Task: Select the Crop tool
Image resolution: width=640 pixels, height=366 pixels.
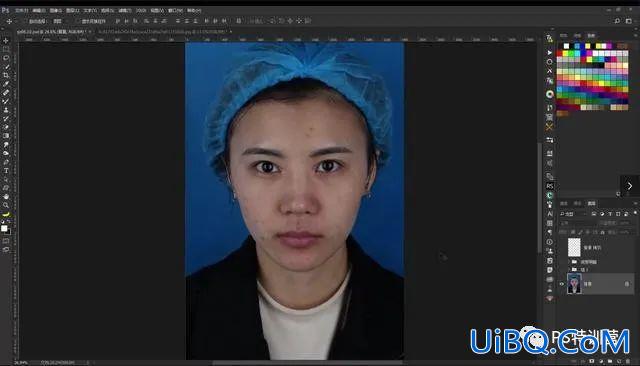Action: coord(6,75)
